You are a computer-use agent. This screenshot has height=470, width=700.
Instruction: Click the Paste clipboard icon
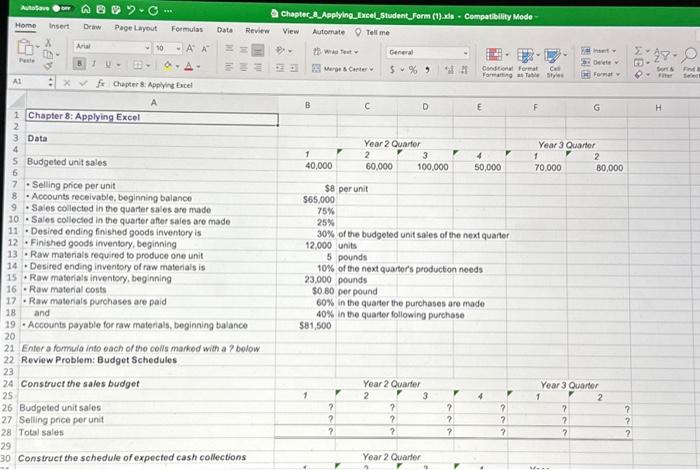coord(25,47)
